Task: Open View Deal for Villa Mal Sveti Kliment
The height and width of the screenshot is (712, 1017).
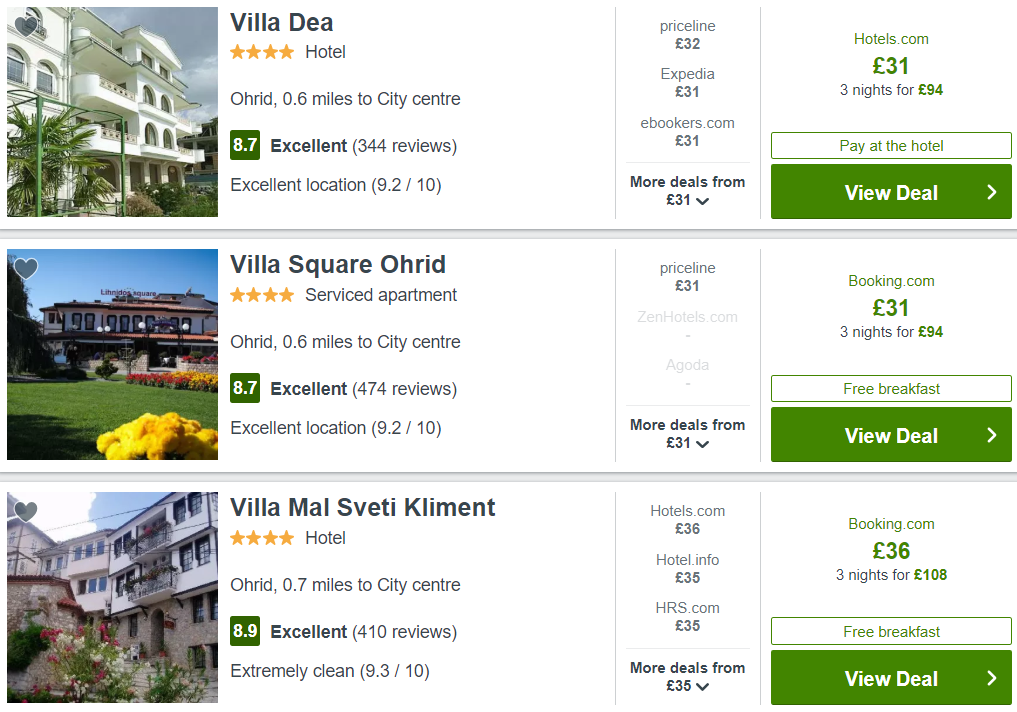Action: click(891, 678)
